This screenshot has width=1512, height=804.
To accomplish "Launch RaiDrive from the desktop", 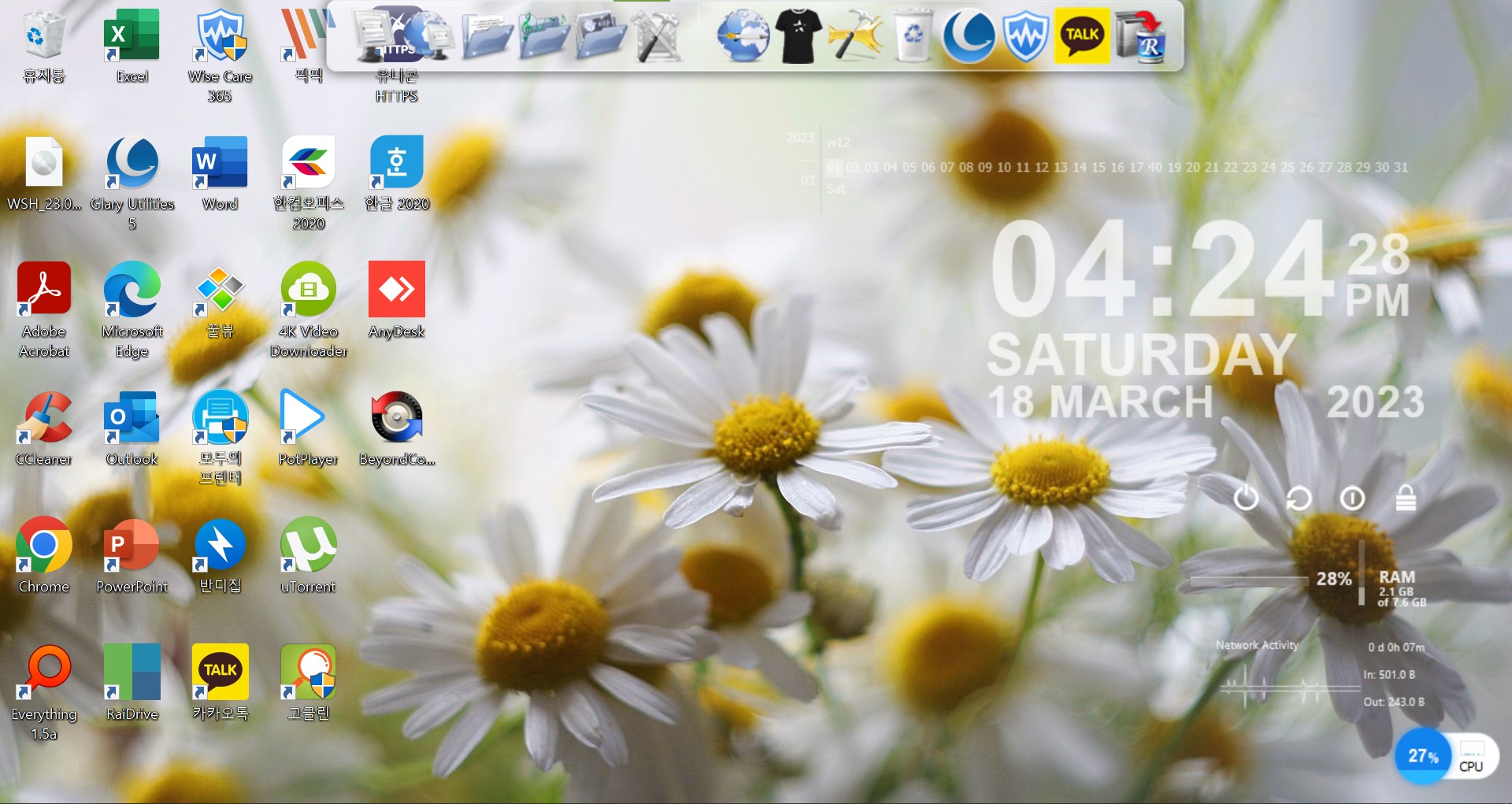I will point(132,684).
